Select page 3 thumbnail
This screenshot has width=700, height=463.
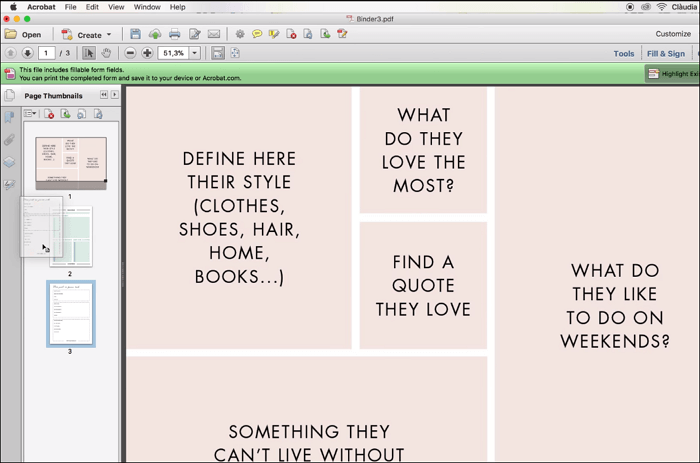[x=70, y=313]
